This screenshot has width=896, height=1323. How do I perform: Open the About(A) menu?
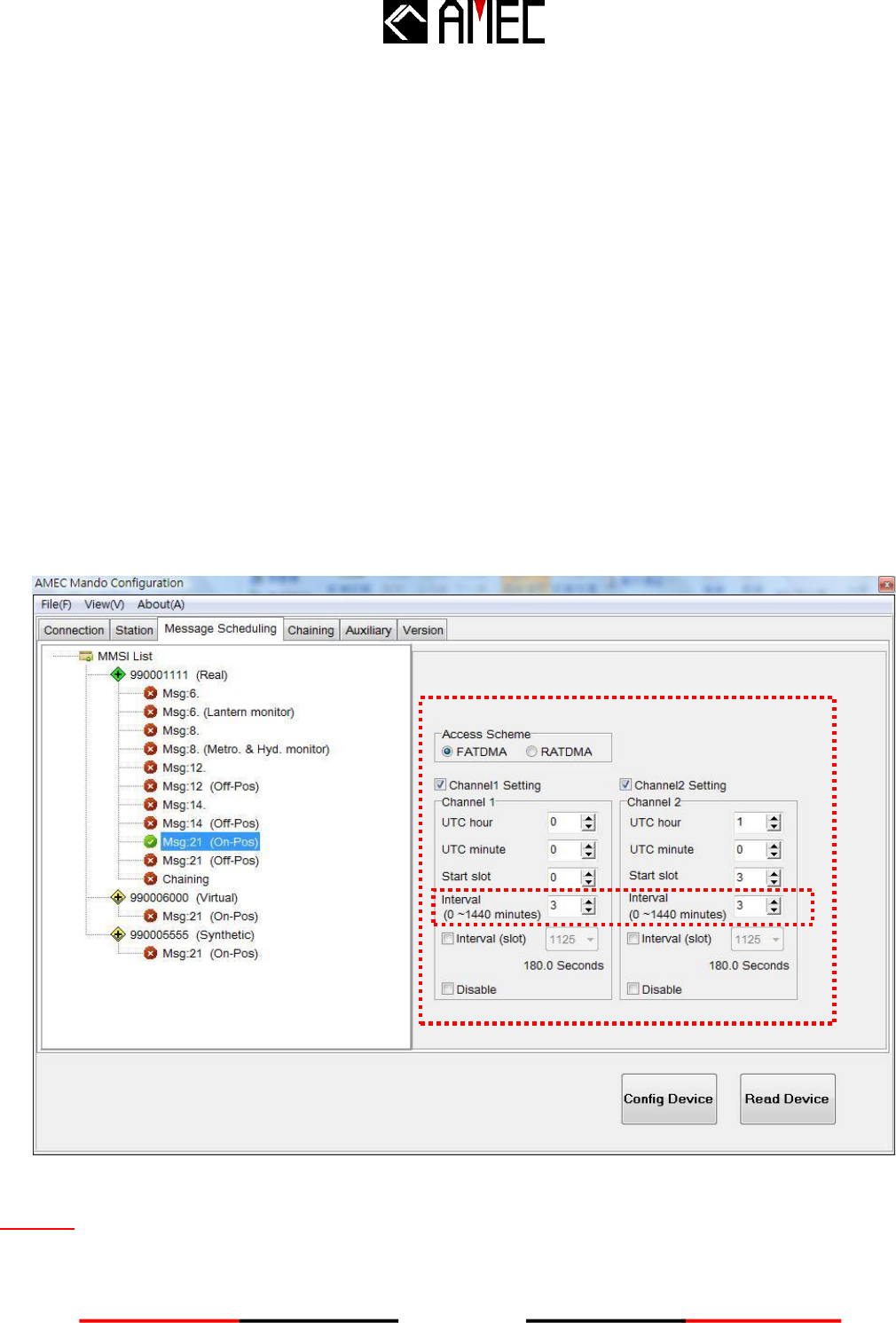coord(161,604)
